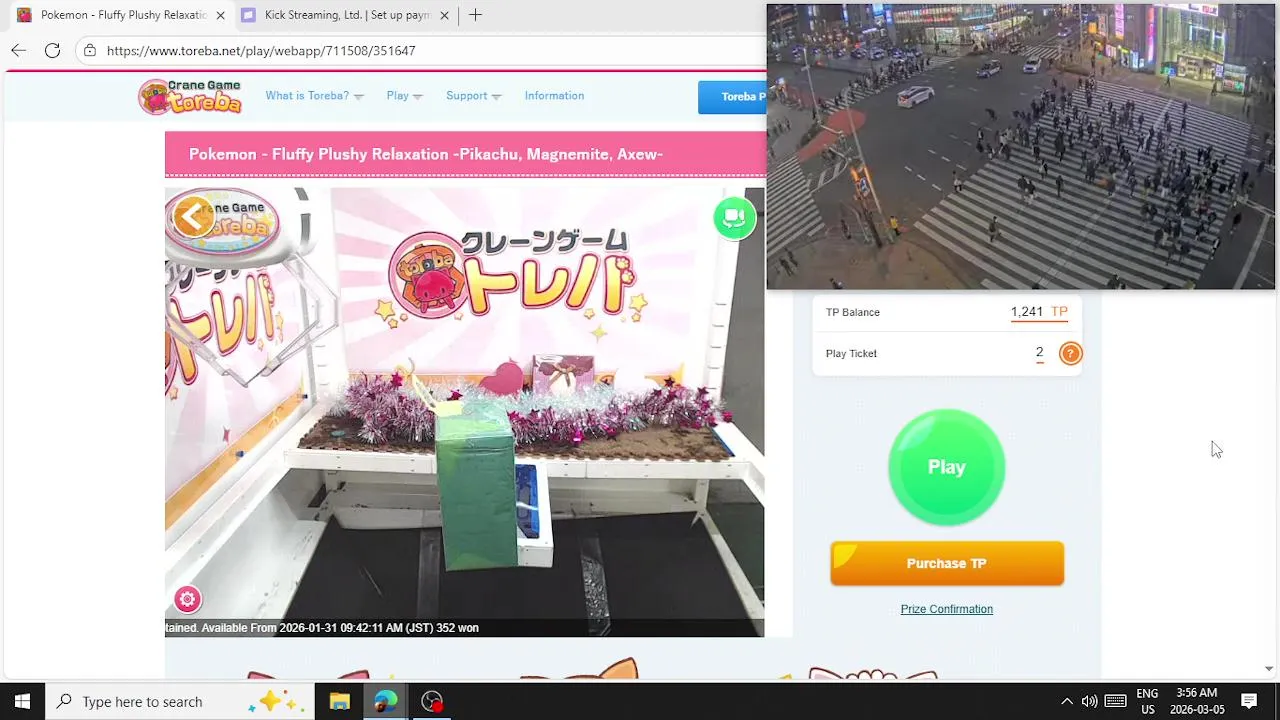Open the Prize Confirmation link

(946, 609)
